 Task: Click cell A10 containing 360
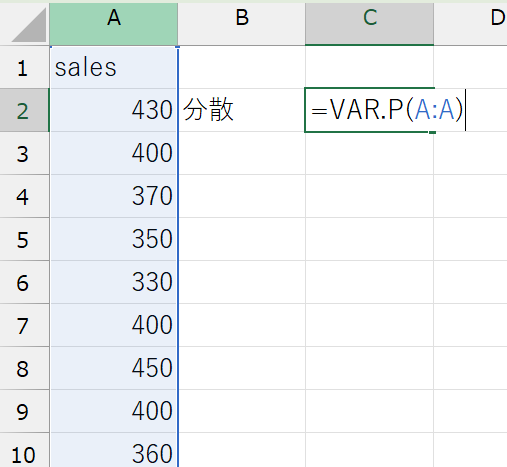tap(113, 450)
